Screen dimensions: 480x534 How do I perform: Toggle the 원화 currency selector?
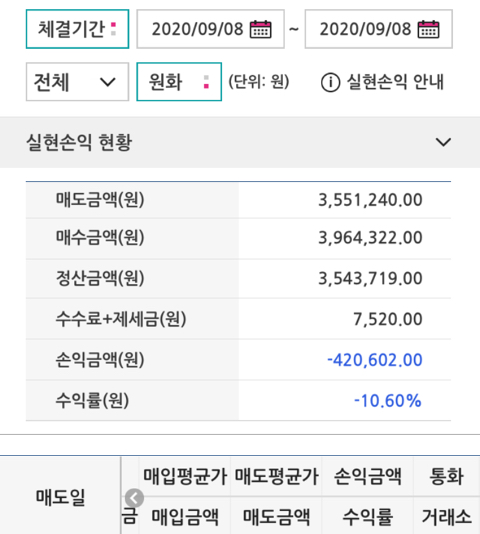[x=179, y=82]
